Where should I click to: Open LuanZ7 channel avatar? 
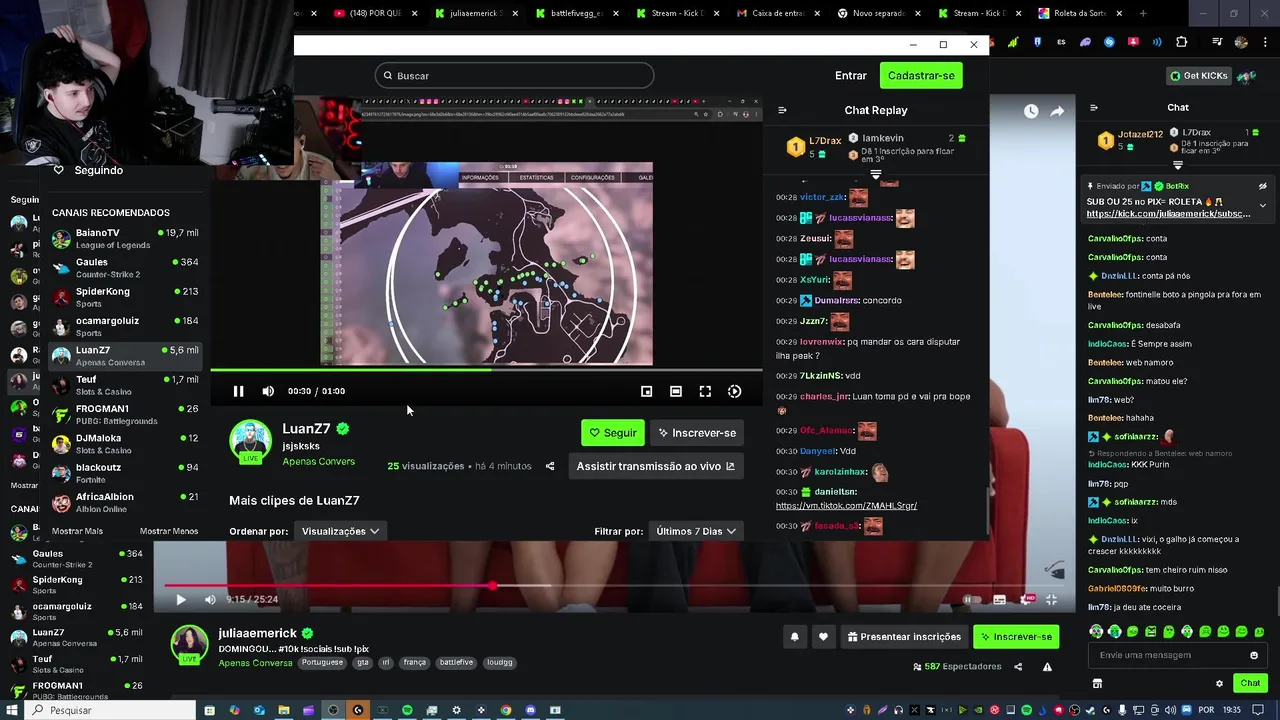pos(250,442)
